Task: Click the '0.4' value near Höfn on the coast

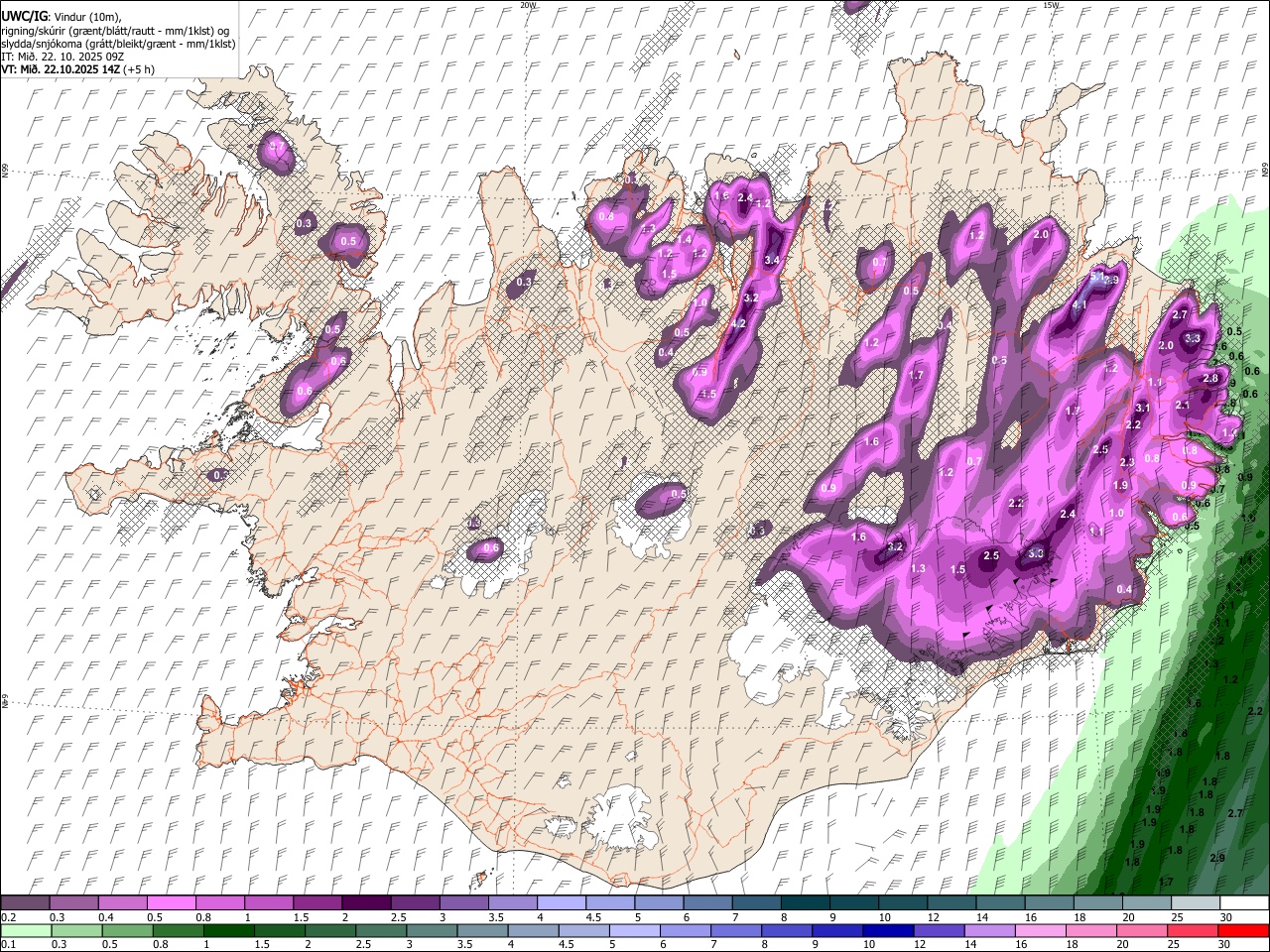Action: (x=1124, y=589)
